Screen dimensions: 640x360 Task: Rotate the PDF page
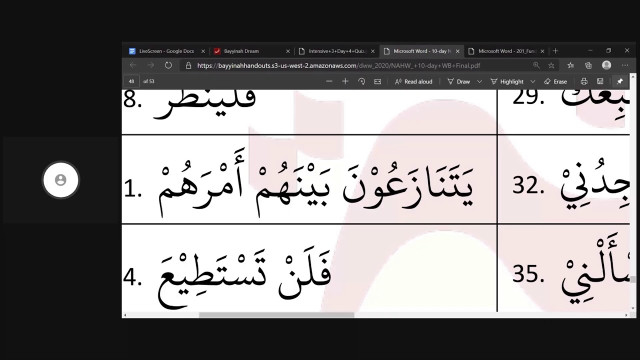coord(361,81)
